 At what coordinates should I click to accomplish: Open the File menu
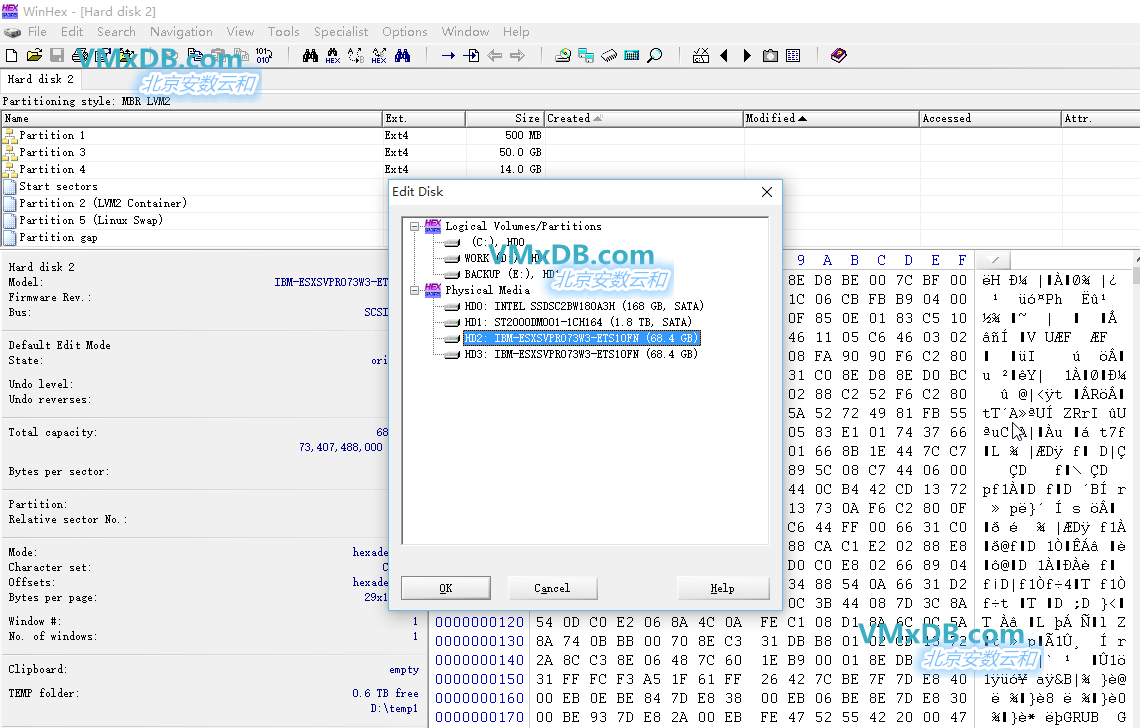coord(37,32)
